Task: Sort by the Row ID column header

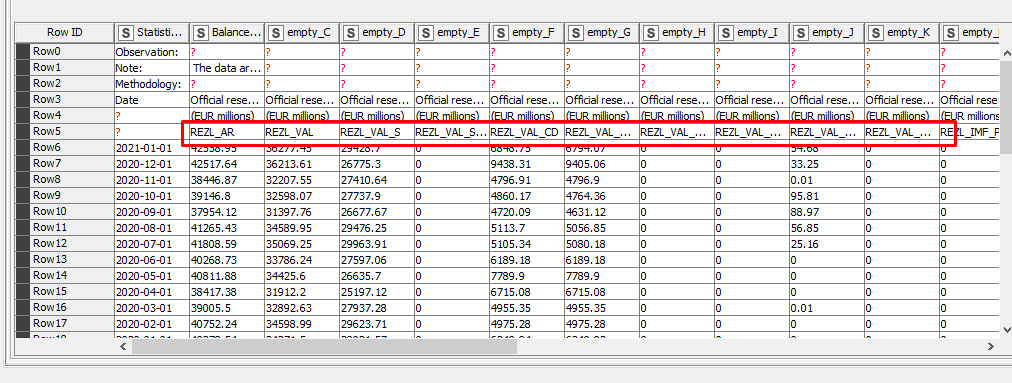Action: pyautogui.click(x=65, y=32)
